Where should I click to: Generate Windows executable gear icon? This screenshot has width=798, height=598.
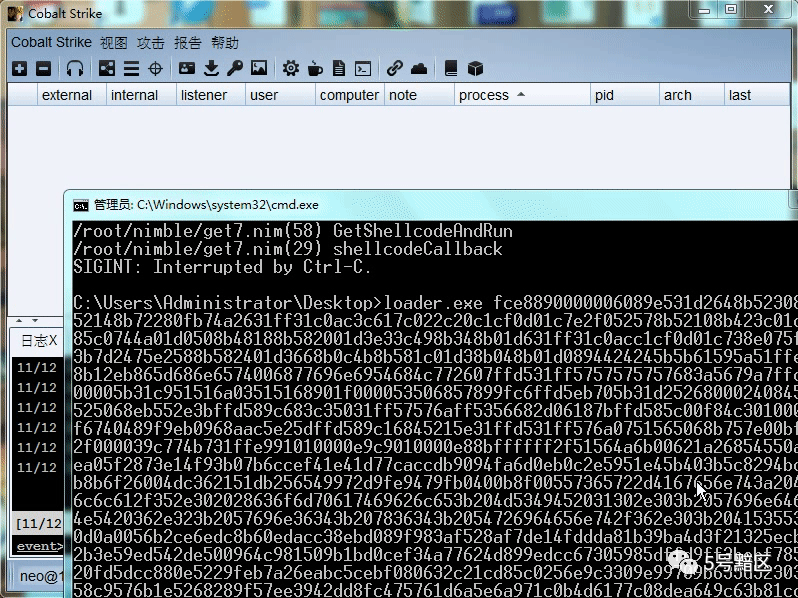pyautogui.click(x=291, y=68)
